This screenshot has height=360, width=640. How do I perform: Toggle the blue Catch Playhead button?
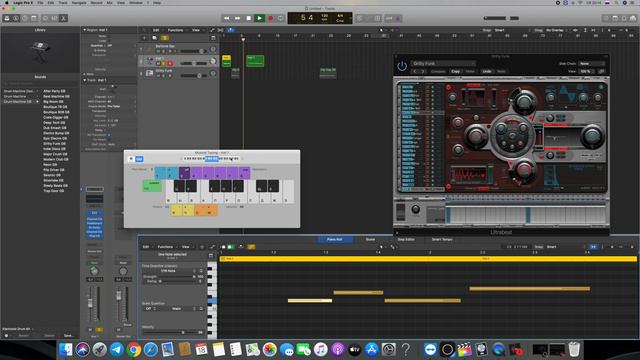230,30
